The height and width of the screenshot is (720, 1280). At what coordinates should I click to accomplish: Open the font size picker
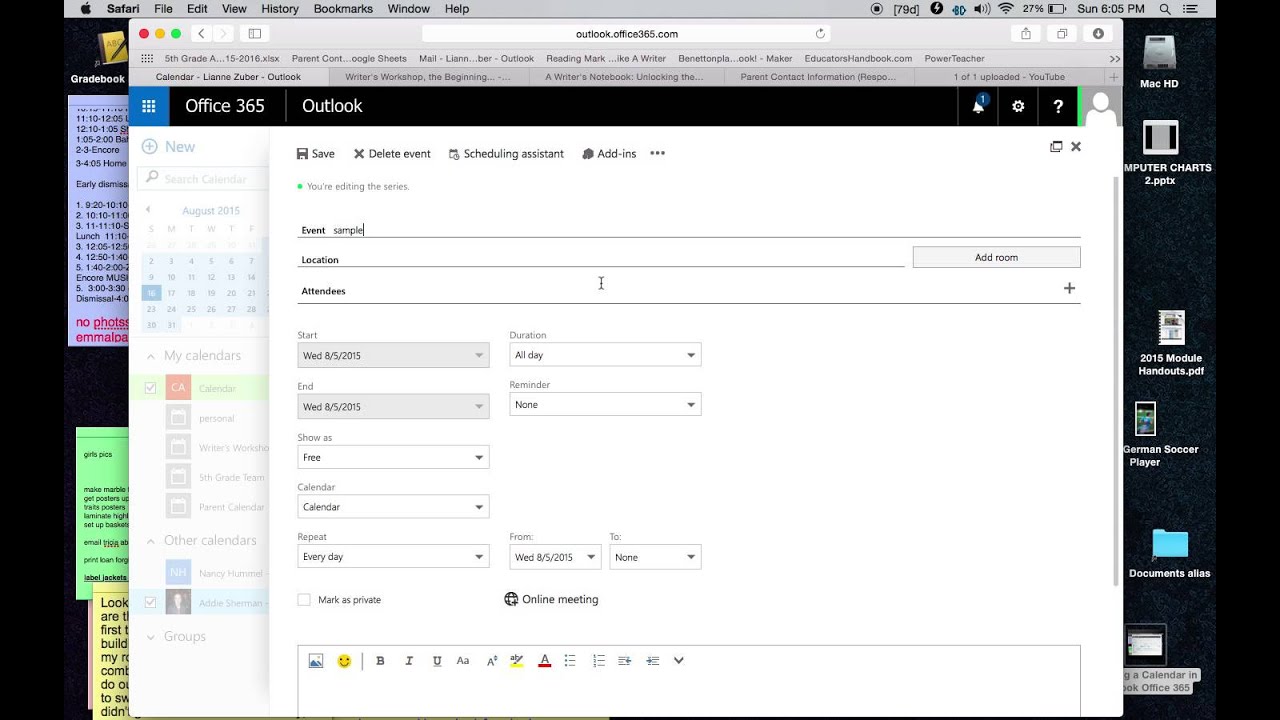pos(491,661)
